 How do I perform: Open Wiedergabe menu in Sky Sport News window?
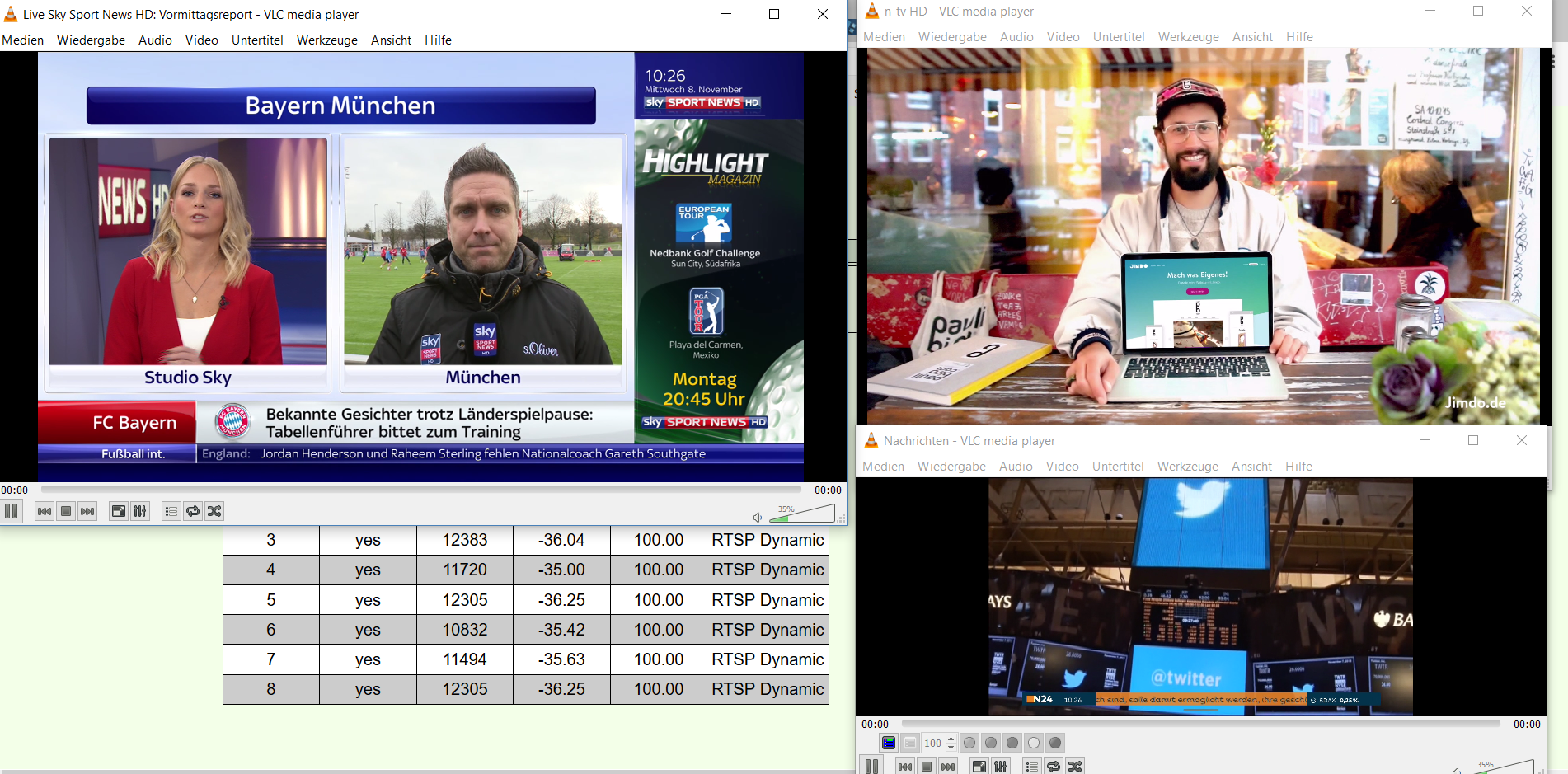(x=92, y=40)
